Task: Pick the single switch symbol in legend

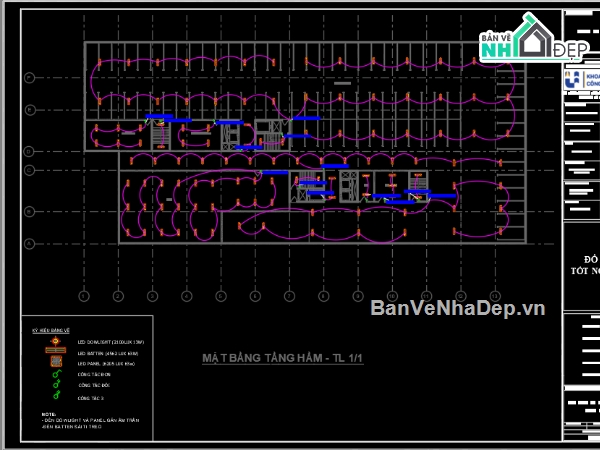Action: 57,373
